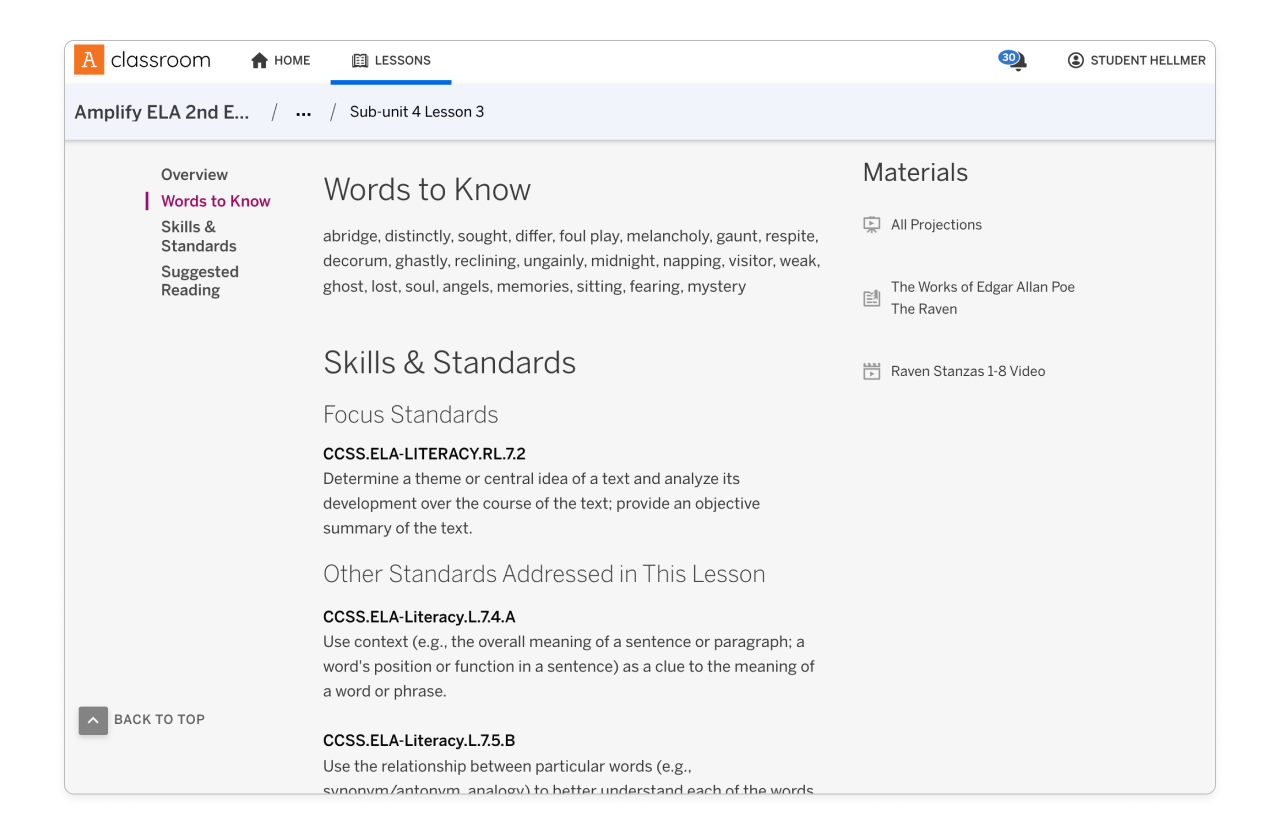
Task: Click the Raven Stanzas video icon
Action: point(874,370)
